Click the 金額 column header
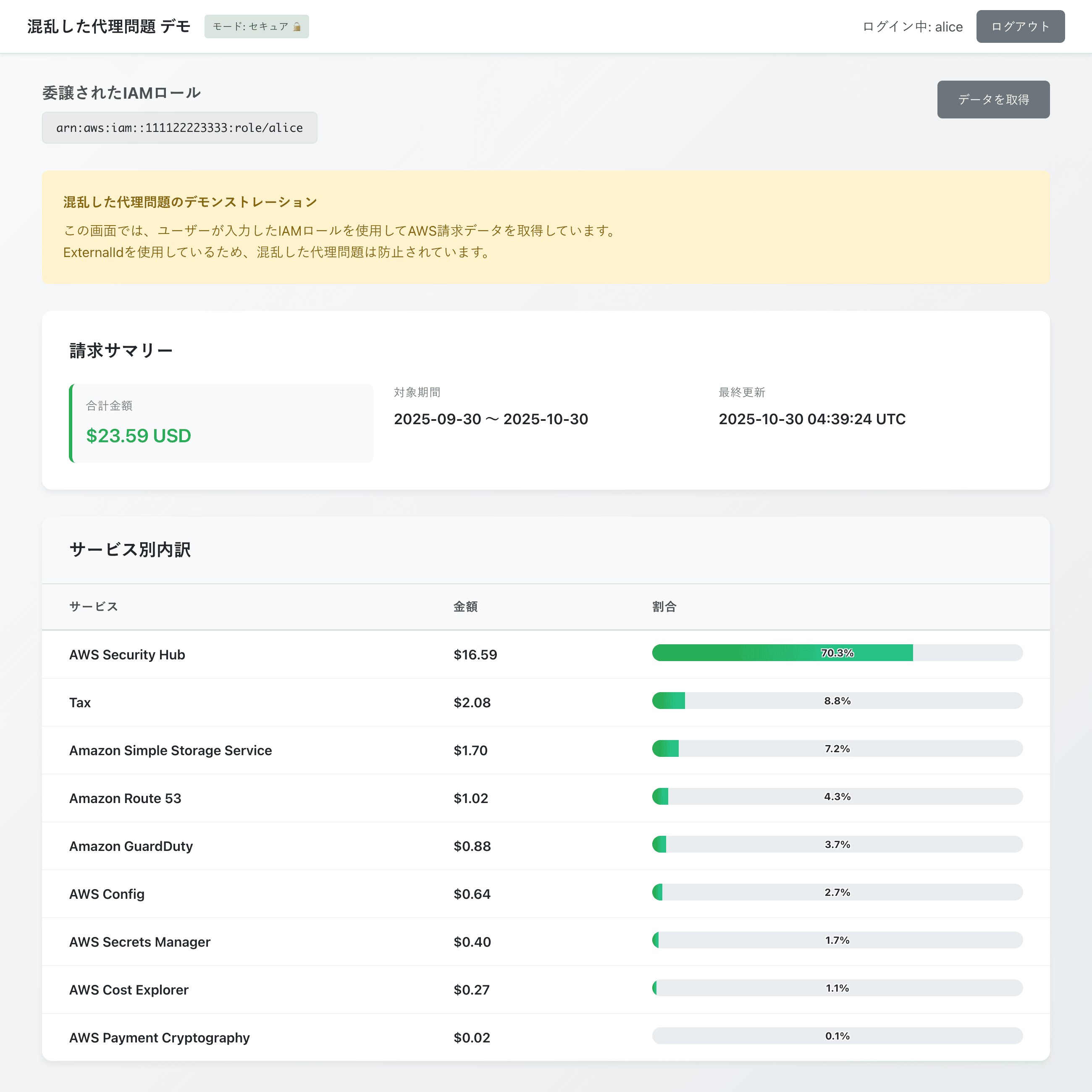Viewport: 1092px width, 1092px height. pos(465,606)
